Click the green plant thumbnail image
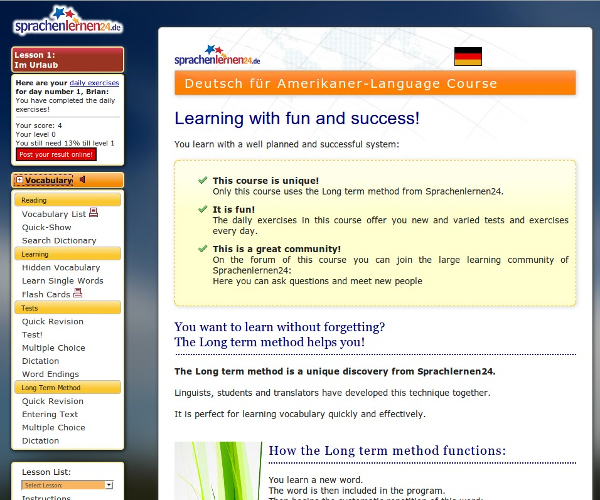Image resolution: width=600 pixels, height=500 pixels. point(218,471)
